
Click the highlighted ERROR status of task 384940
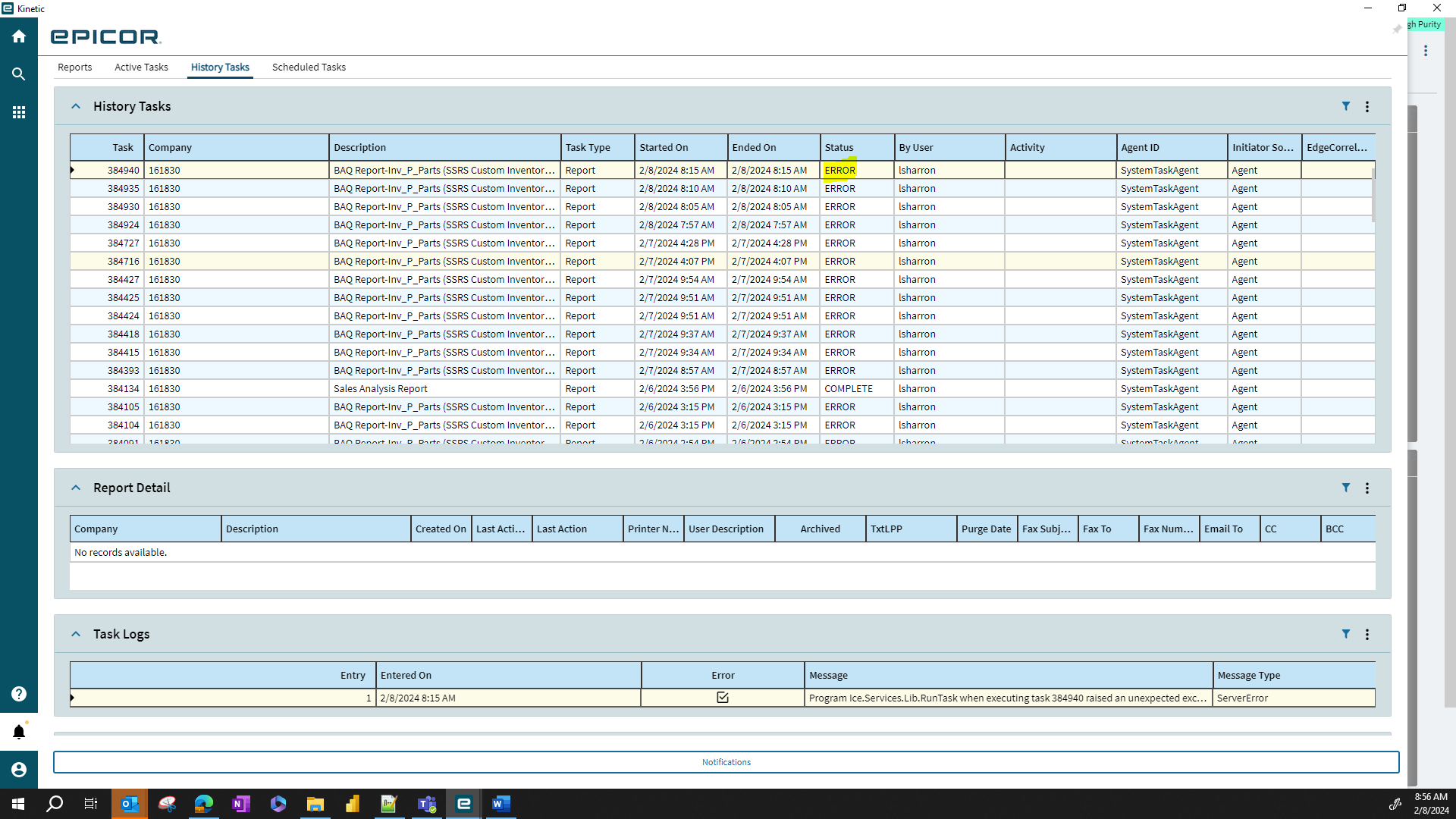click(840, 171)
